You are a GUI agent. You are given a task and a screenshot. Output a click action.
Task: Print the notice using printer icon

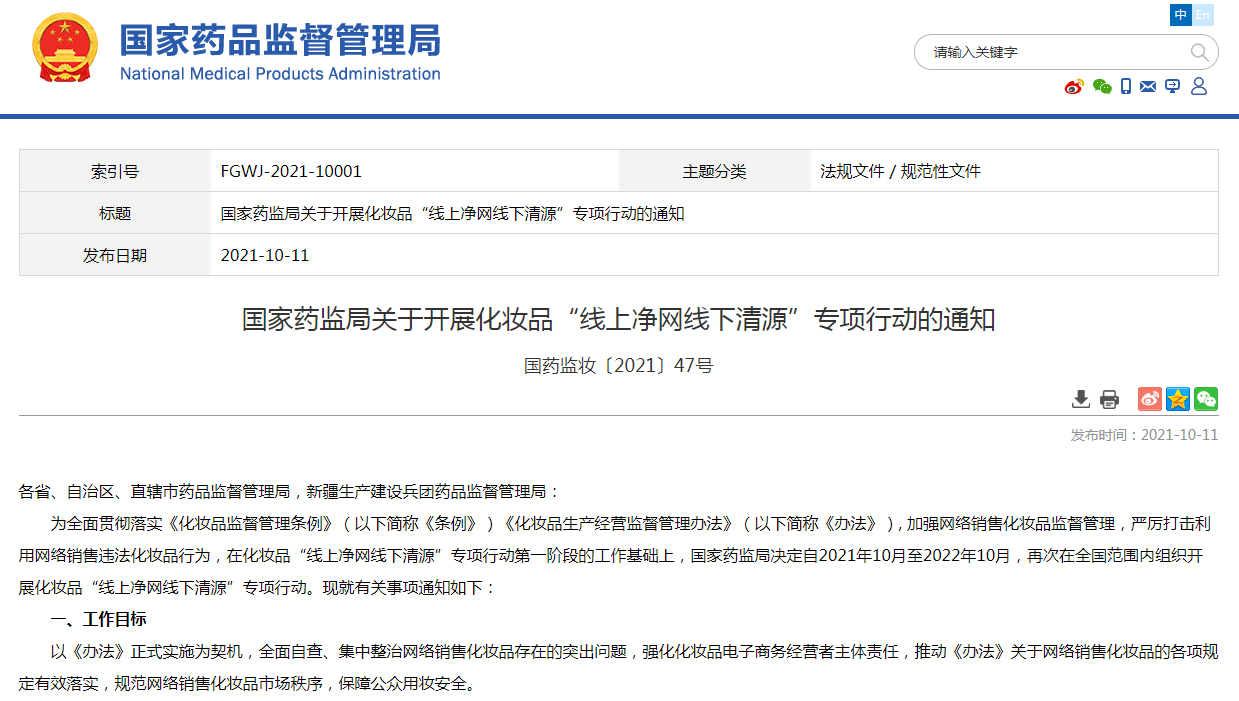tap(1108, 399)
